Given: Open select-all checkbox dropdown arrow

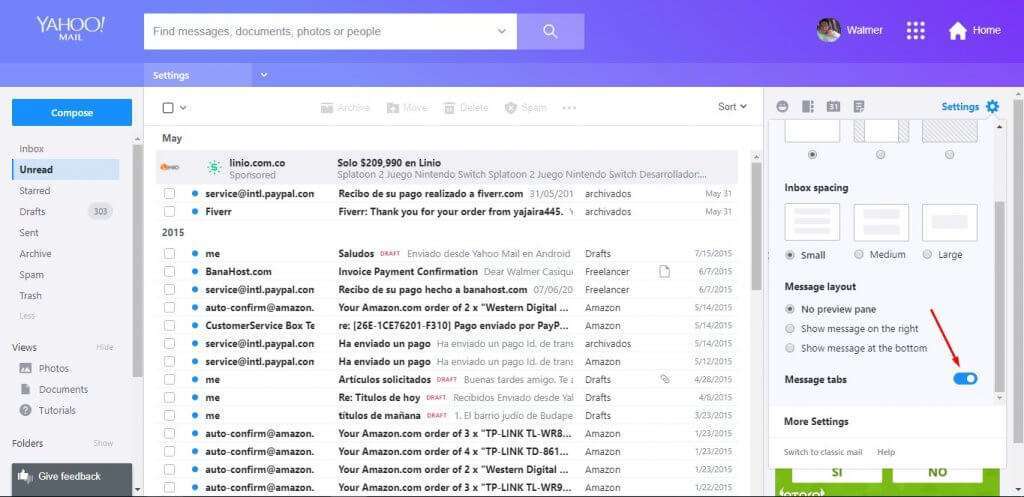Looking at the screenshot, I should pyautogui.click(x=183, y=108).
